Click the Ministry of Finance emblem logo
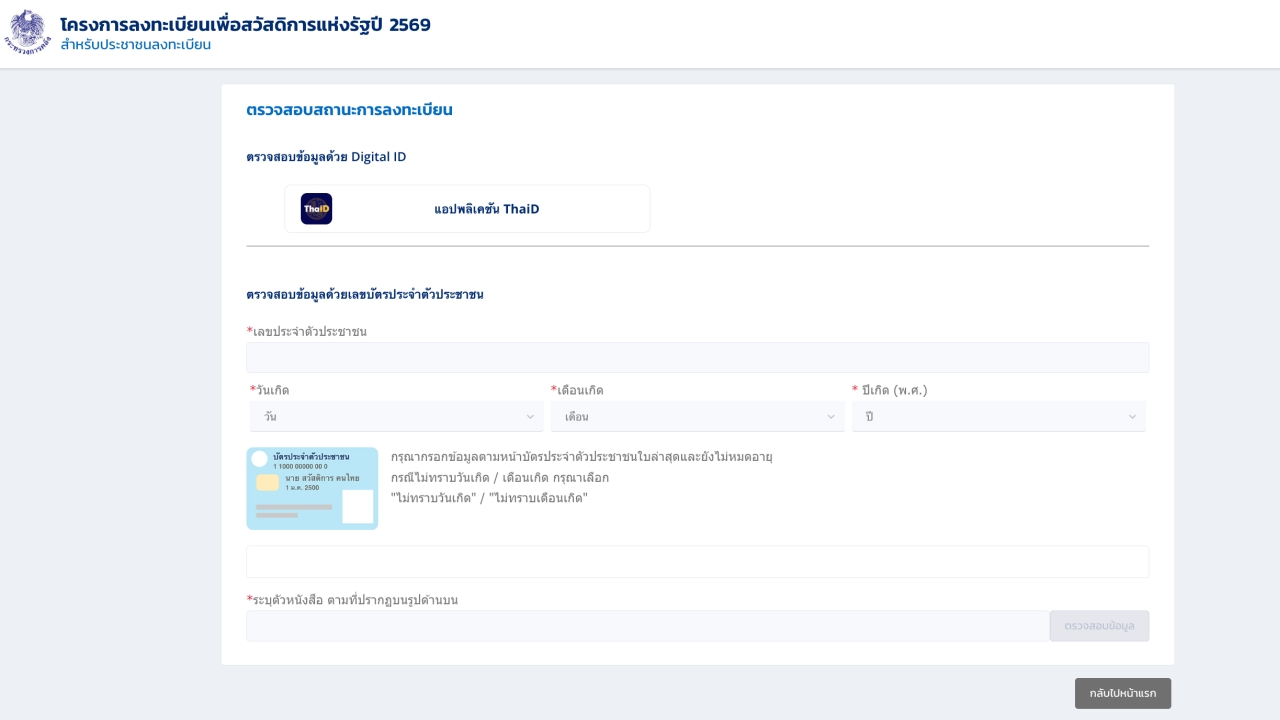Screen dimensions: 1280x720 [x=28, y=32]
